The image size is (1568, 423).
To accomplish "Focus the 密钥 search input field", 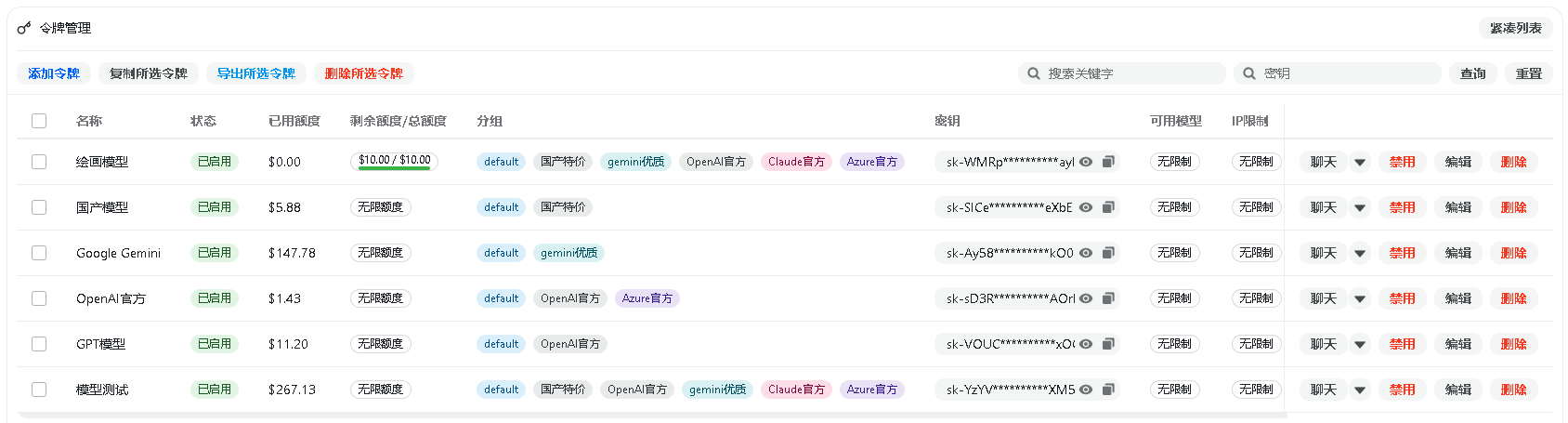I will [1347, 73].
